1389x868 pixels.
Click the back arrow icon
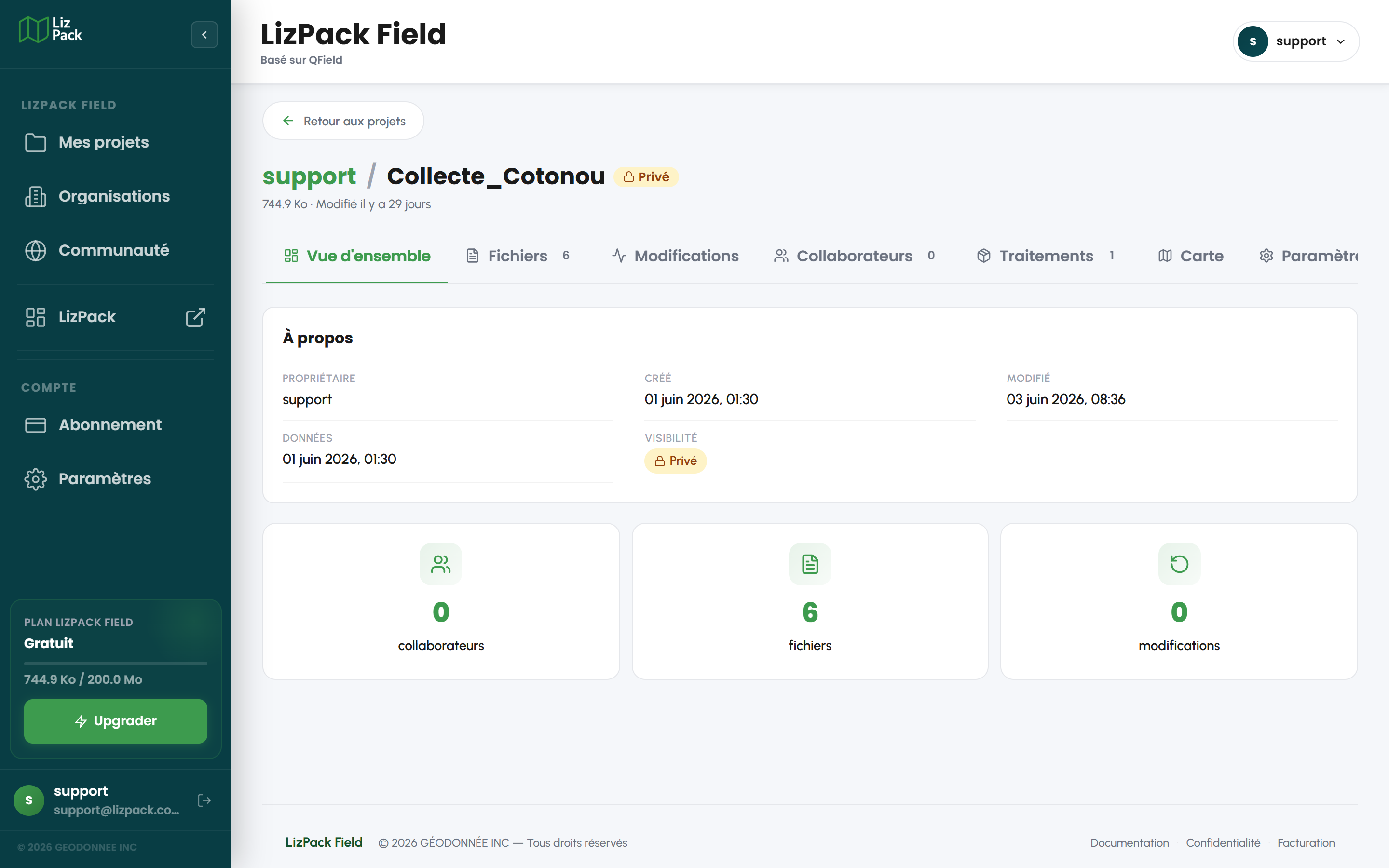click(x=288, y=121)
